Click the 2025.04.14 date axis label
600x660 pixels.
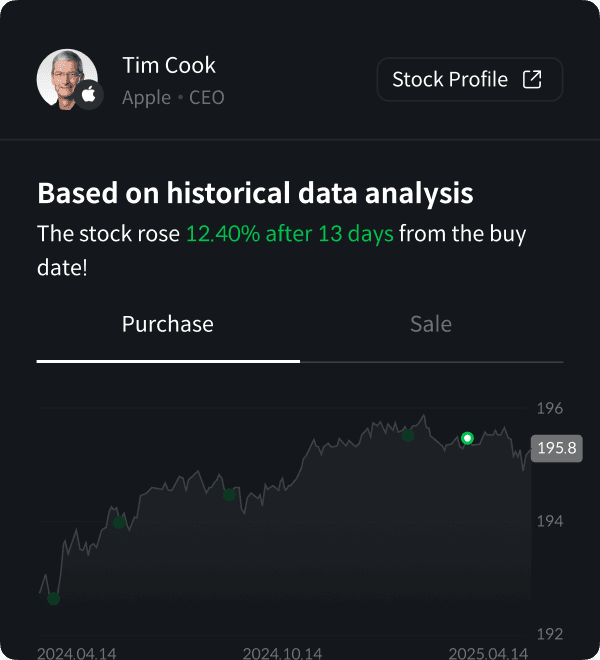[x=488, y=653]
